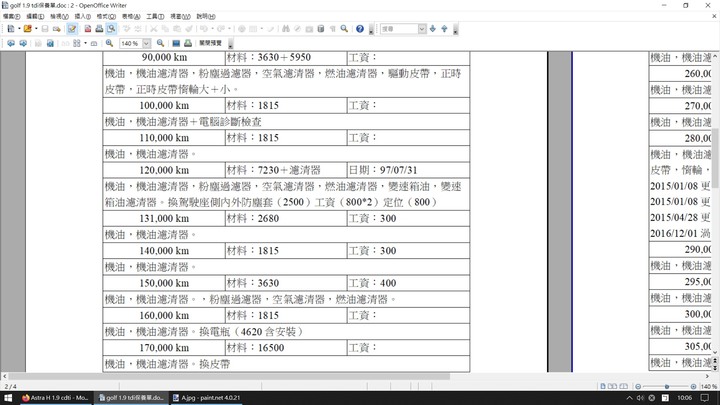The height and width of the screenshot is (405, 720).
Task: Click the Send document as e-mail icon
Action: pos(56,29)
